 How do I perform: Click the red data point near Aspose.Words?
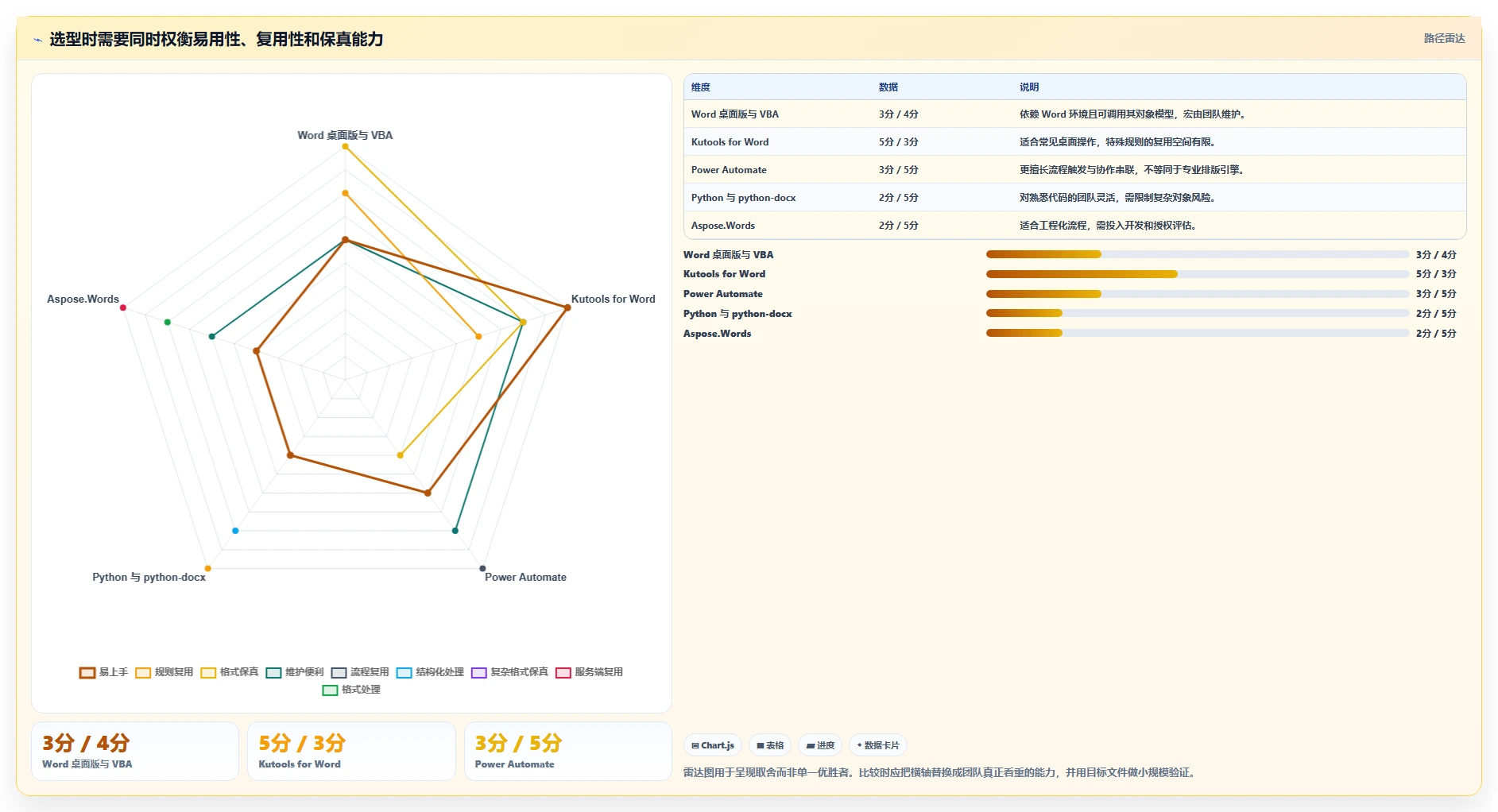click(x=123, y=307)
